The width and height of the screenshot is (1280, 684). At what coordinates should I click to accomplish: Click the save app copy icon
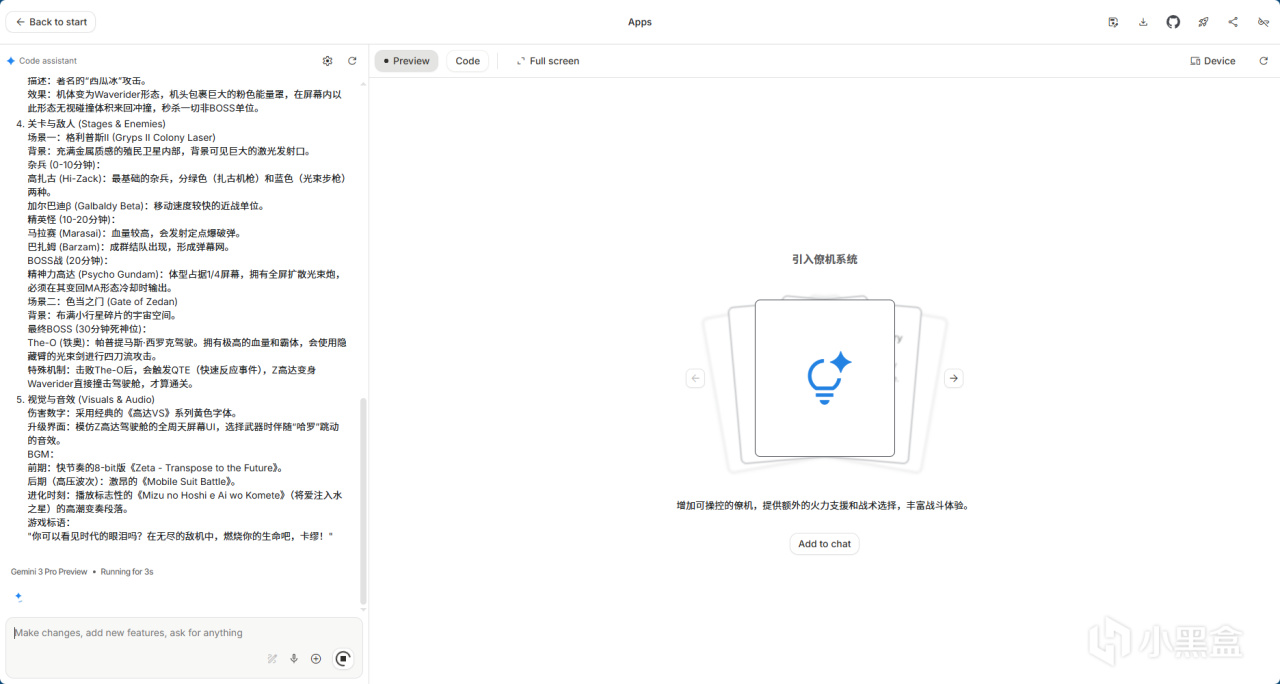[x=1113, y=22]
